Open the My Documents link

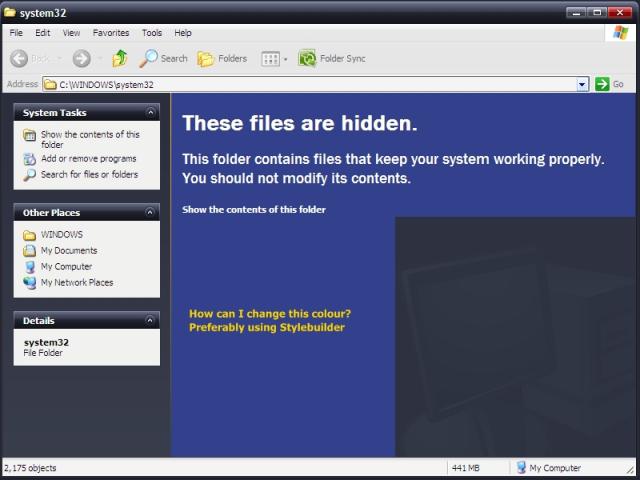coord(69,251)
